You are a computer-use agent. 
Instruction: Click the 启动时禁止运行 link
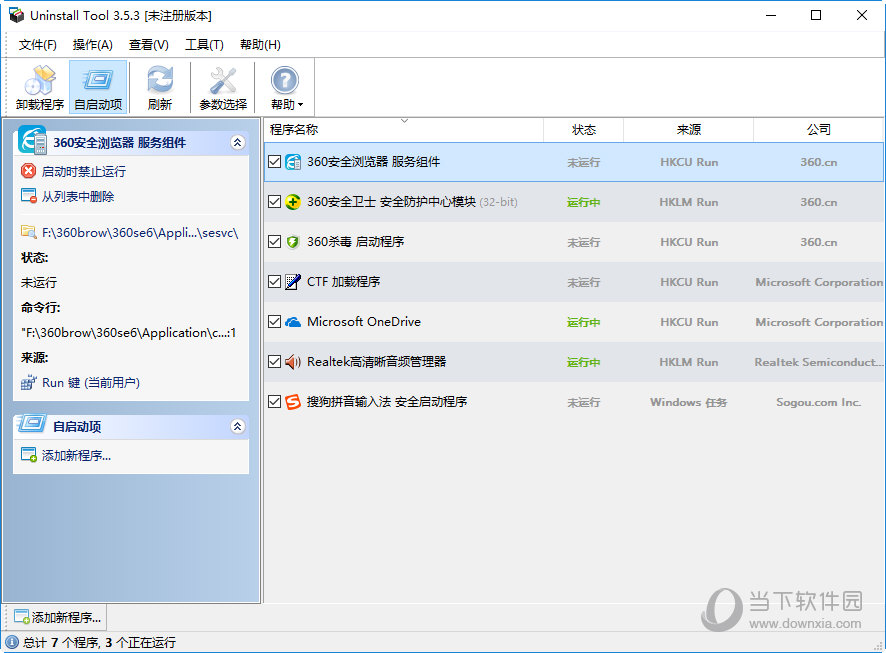tap(84, 171)
